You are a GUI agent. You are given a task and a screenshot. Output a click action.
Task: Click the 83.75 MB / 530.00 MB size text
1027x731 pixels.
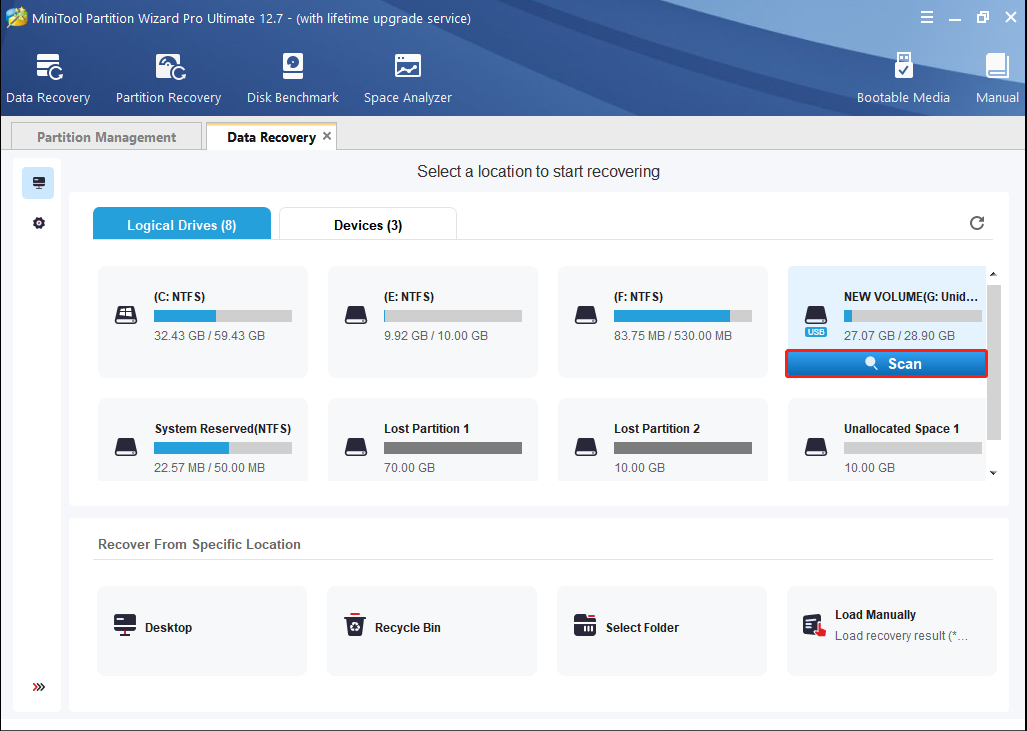click(x=673, y=336)
